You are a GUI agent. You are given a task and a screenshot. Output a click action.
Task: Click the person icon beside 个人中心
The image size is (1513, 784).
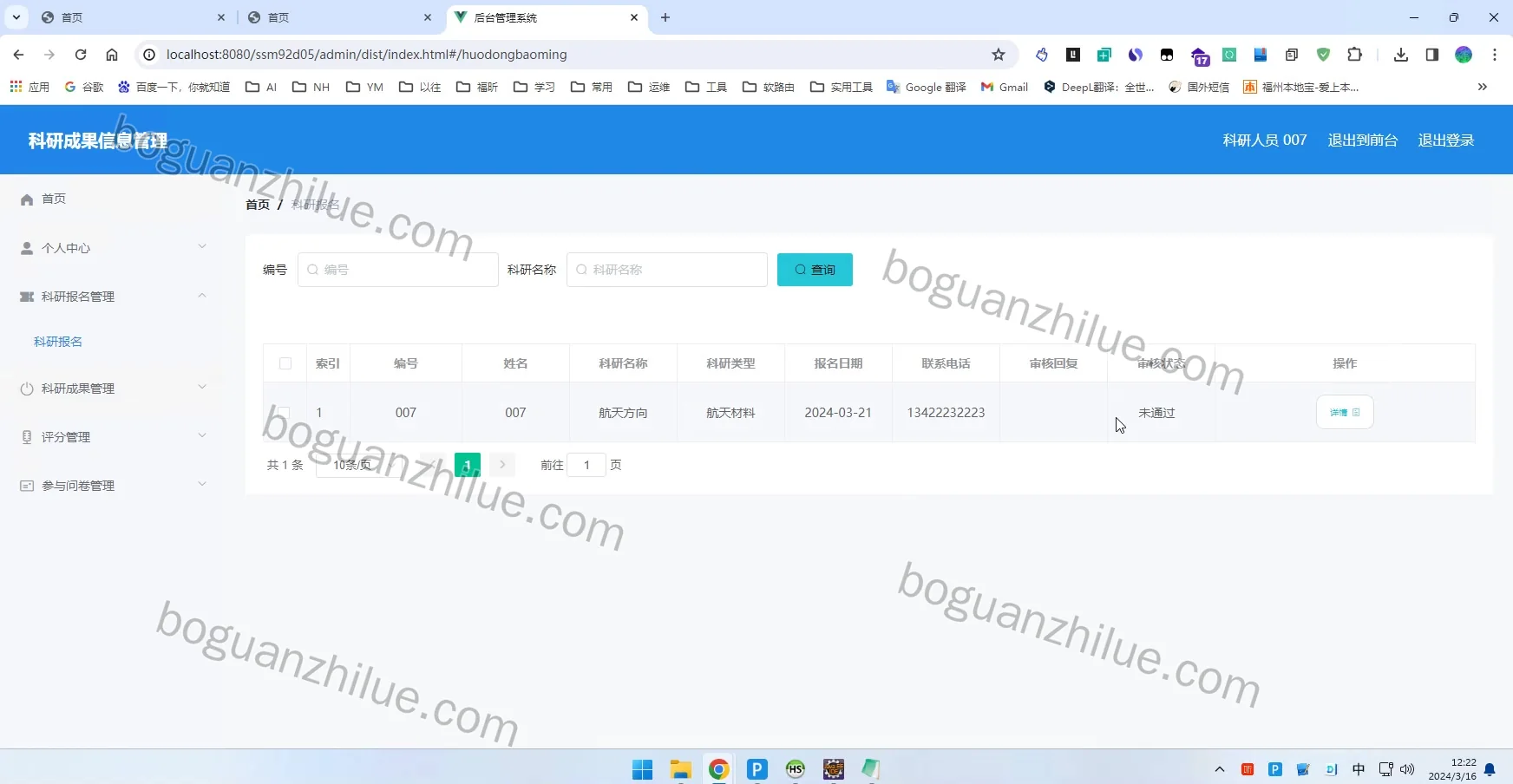pos(27,248)
